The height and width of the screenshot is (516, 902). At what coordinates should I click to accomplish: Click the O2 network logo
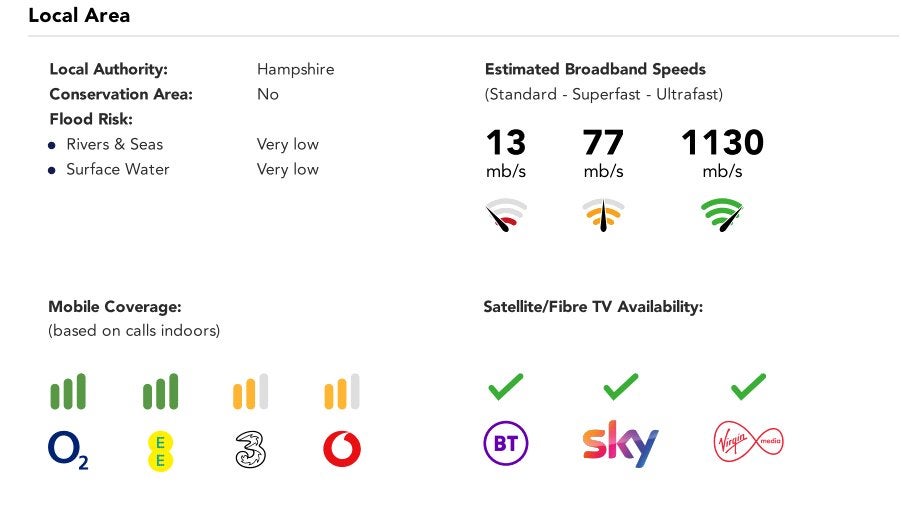68,450
